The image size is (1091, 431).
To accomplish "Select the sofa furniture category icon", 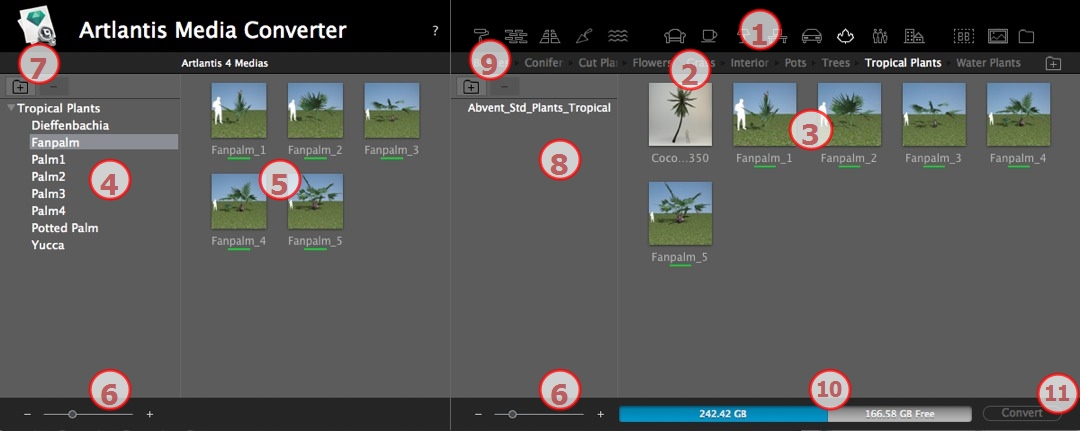I will coord(675,36).
